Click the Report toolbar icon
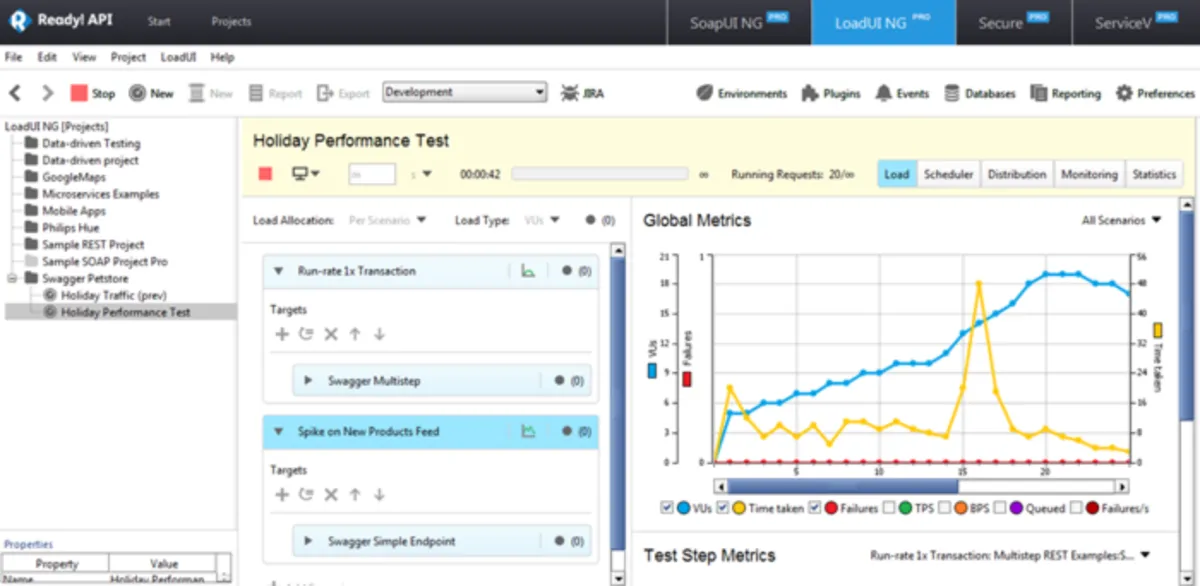The height and width of the screenshot is (586, 1200). (274, 93)
